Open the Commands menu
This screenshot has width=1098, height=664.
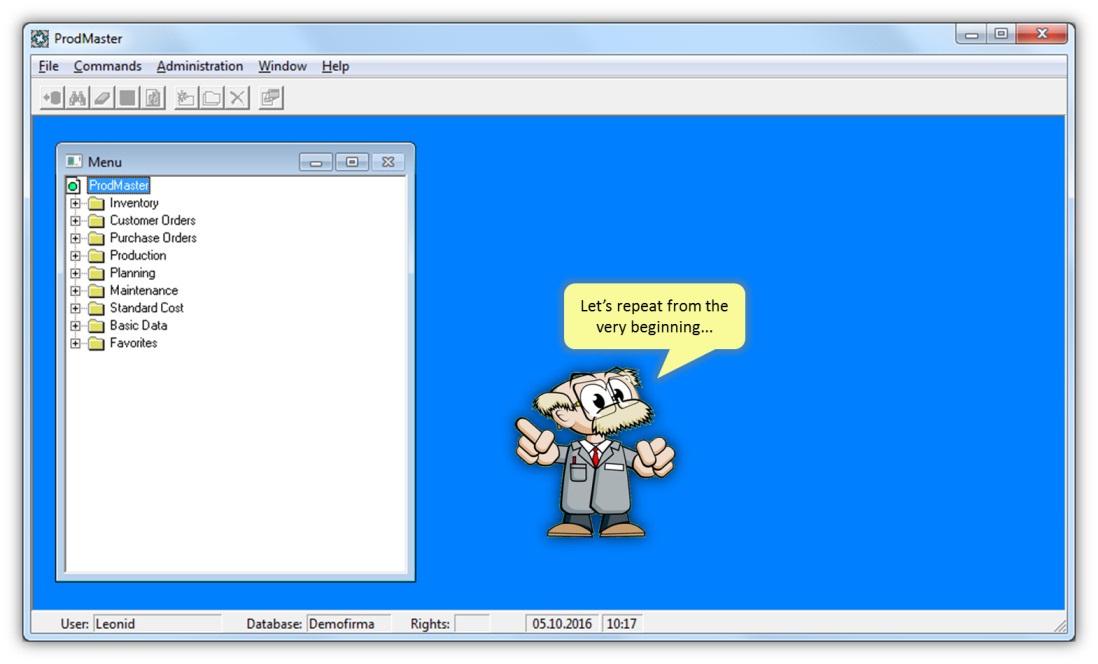[x=107, y=66]
